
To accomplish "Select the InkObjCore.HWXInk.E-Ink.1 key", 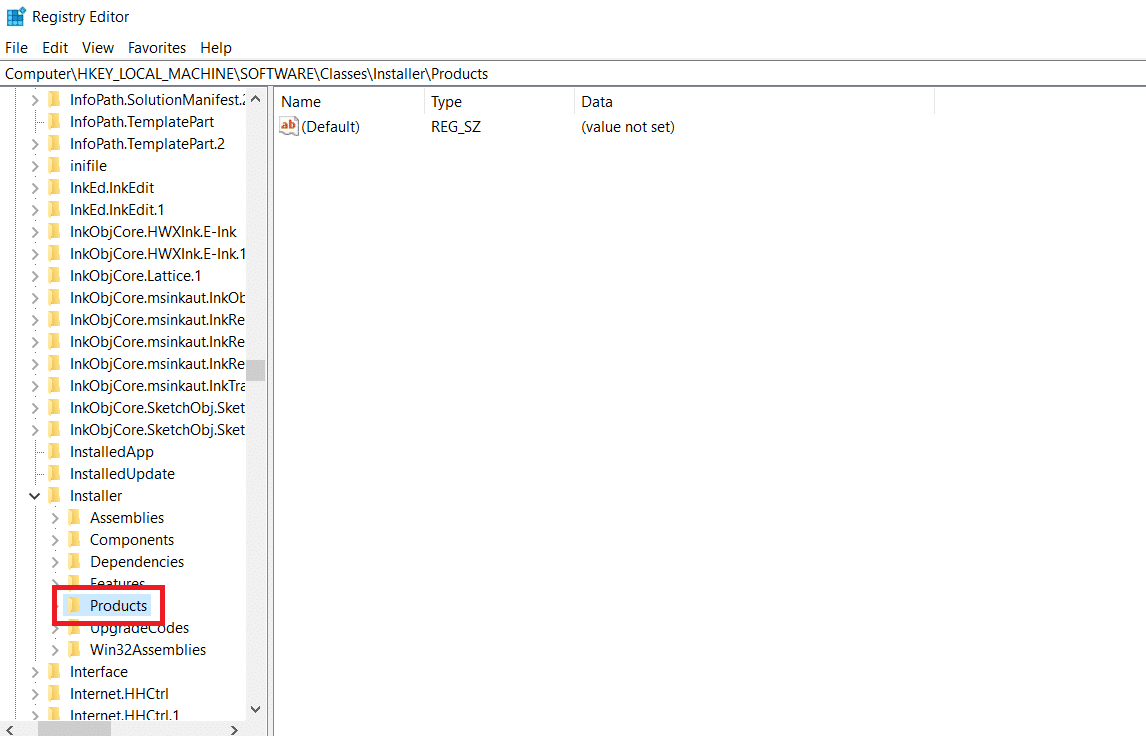I will (x=157, y=254).
